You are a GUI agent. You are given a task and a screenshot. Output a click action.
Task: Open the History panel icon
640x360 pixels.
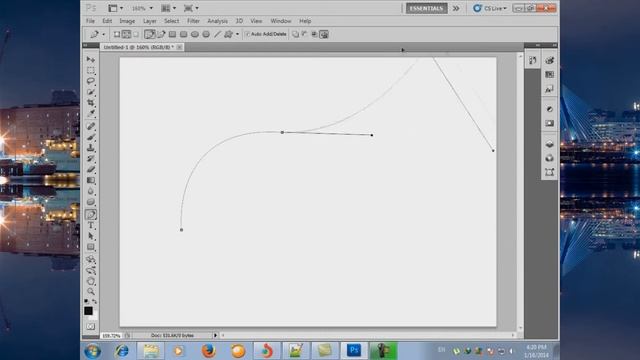[532, 61]
